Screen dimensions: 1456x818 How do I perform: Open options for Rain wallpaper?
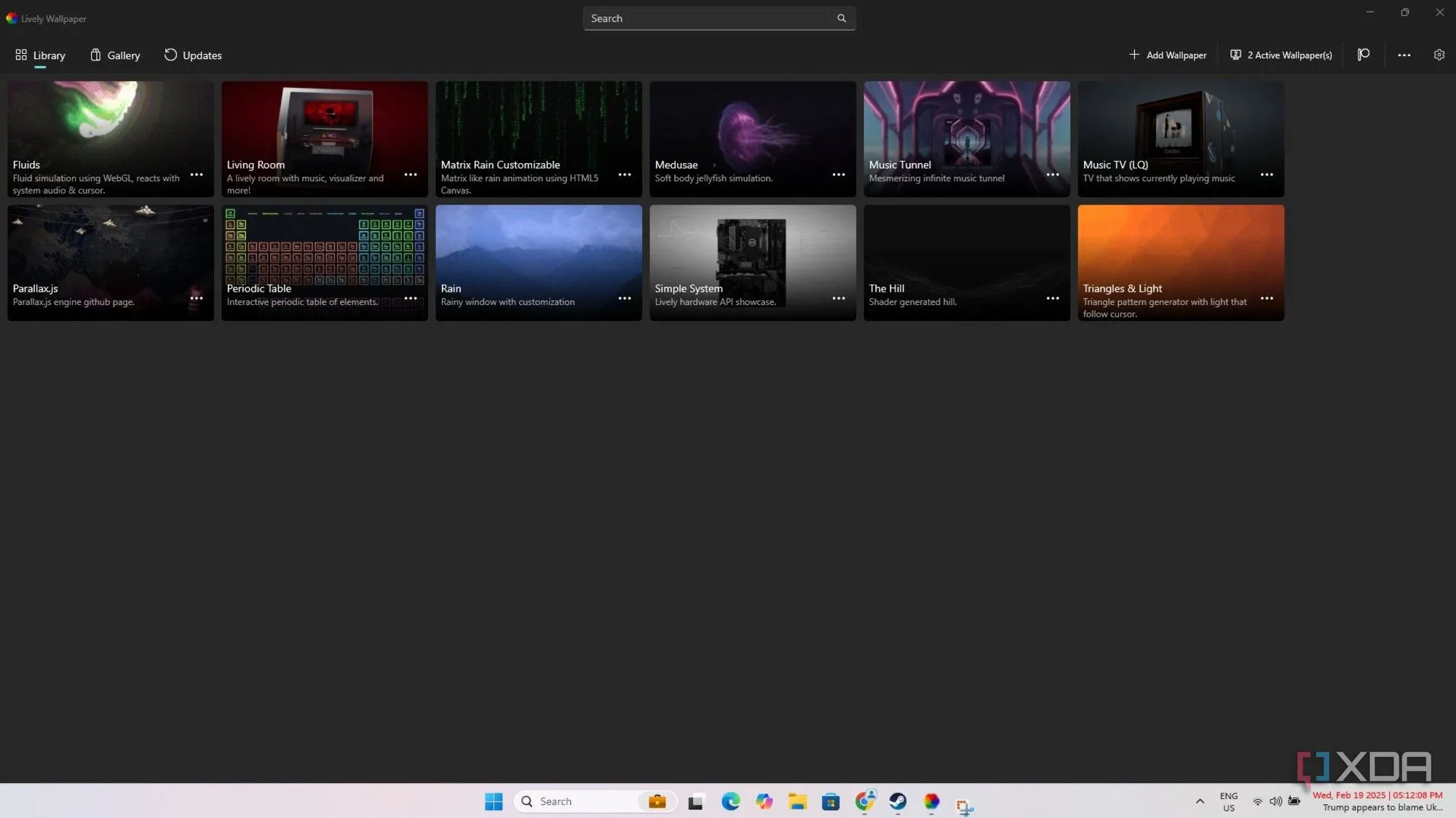click(x=625, y=298)
